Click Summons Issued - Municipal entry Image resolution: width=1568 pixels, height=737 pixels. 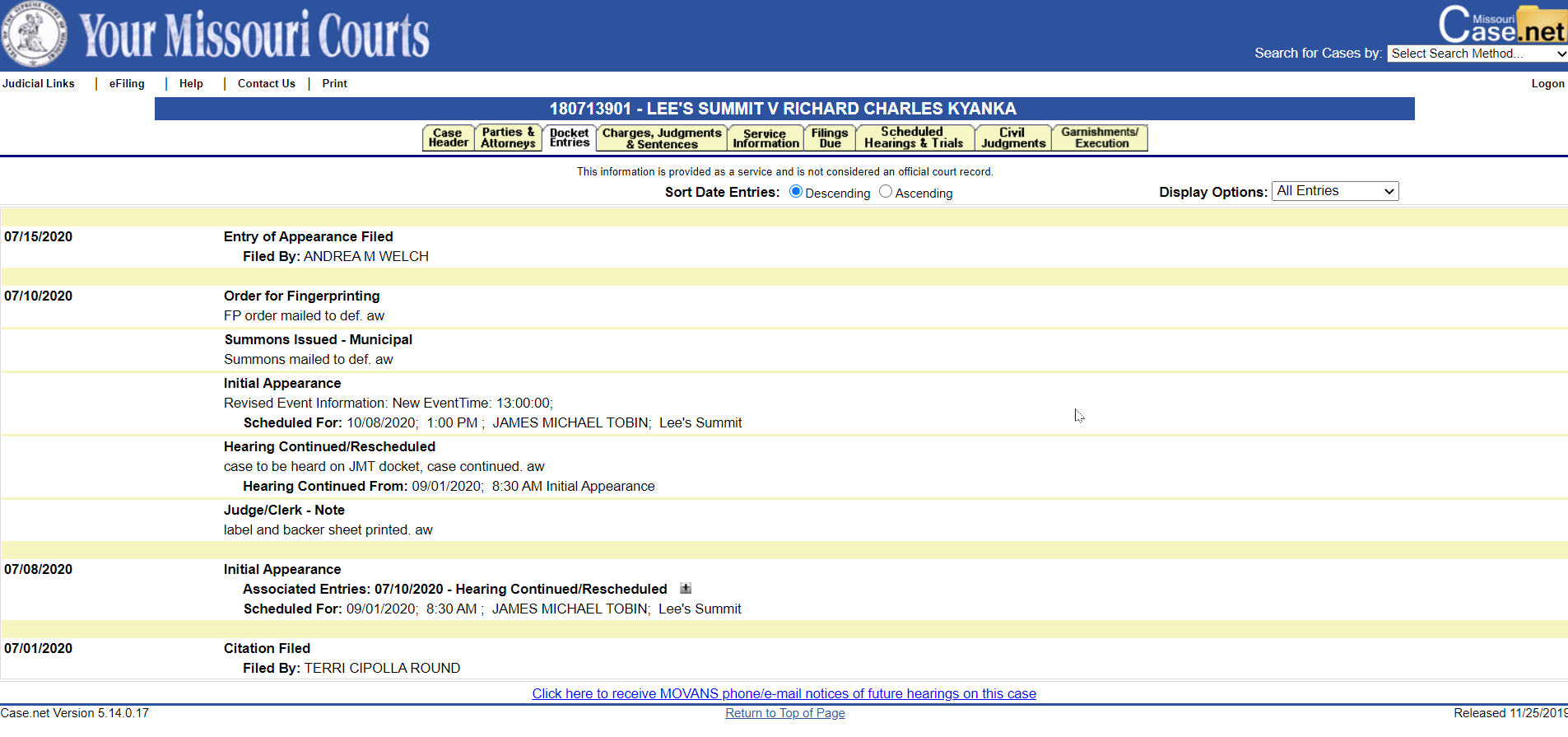point(319,339)
